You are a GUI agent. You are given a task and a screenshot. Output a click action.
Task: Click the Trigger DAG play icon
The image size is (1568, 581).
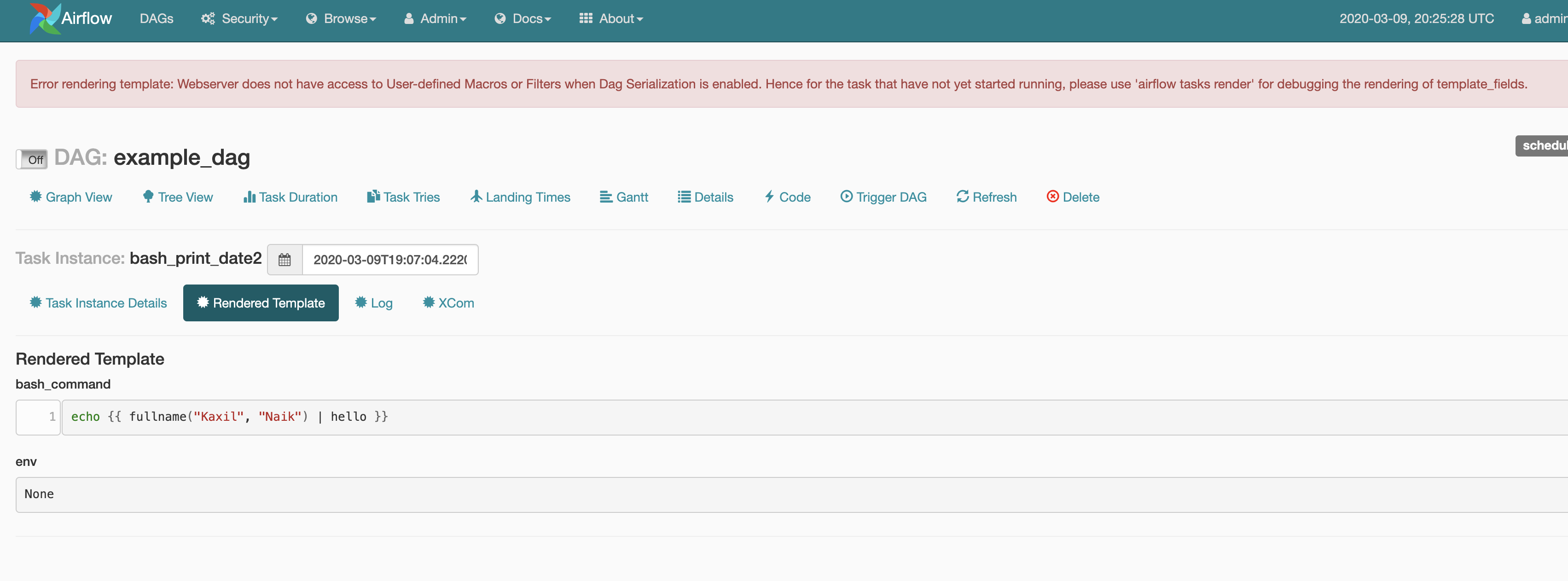[x=846, y=196]
